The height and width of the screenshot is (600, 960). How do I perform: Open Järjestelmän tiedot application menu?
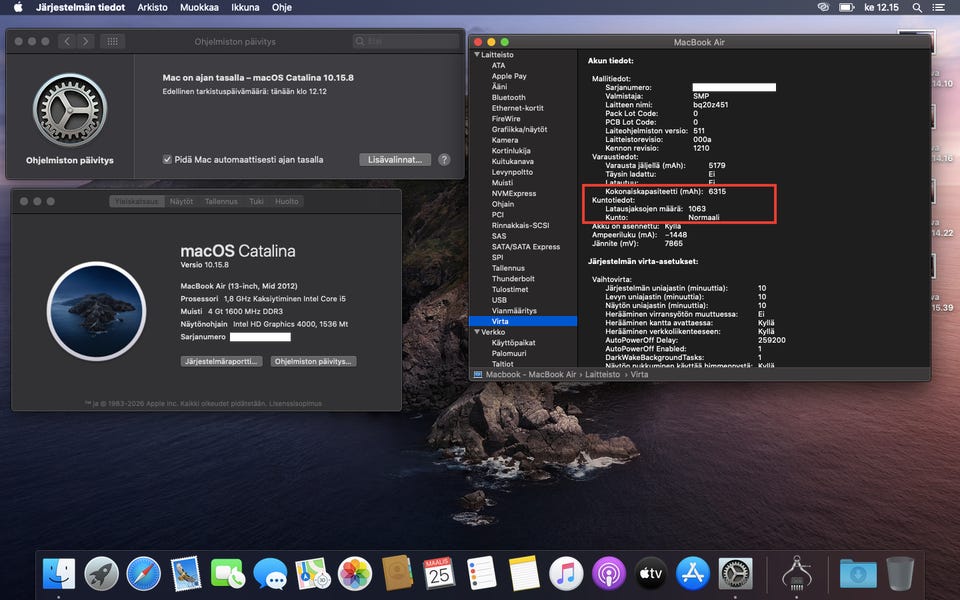point(80,7)
